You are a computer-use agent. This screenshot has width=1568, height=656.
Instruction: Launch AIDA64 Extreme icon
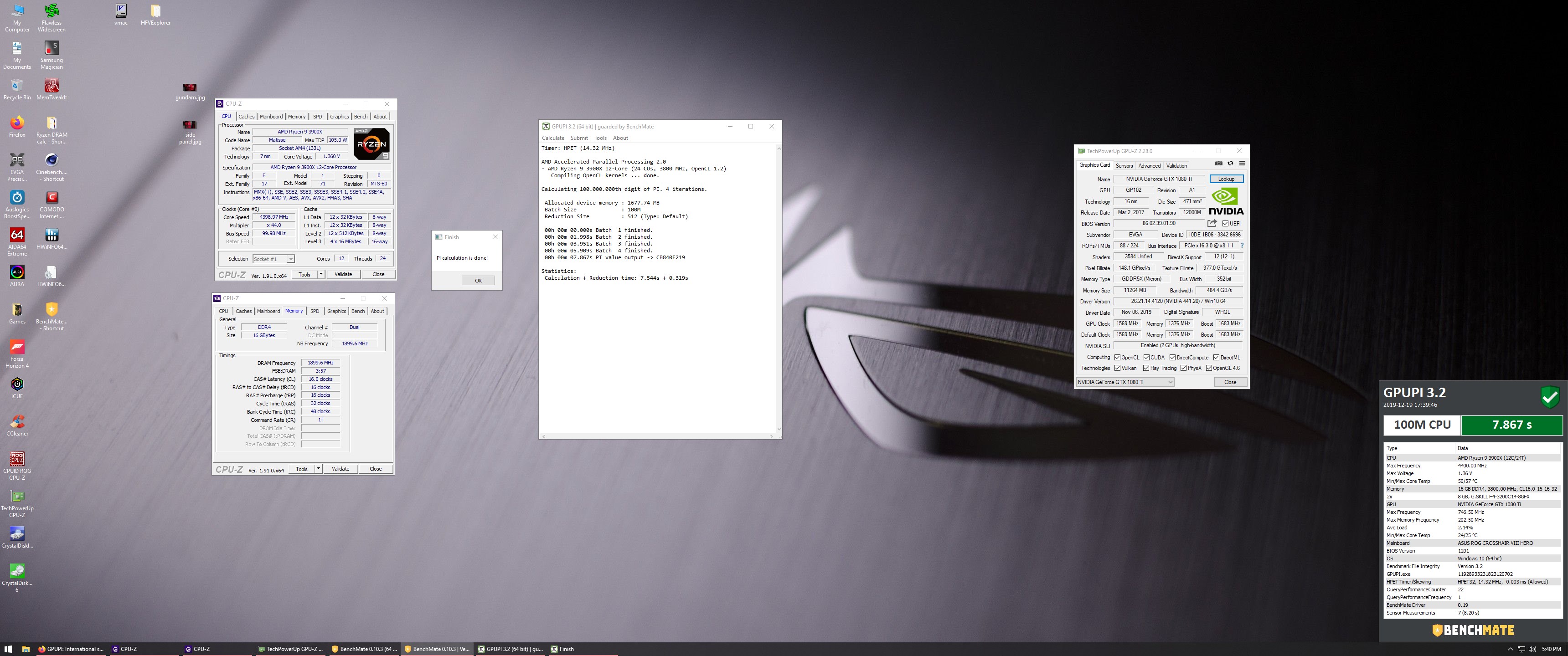(x=17, y=241)
